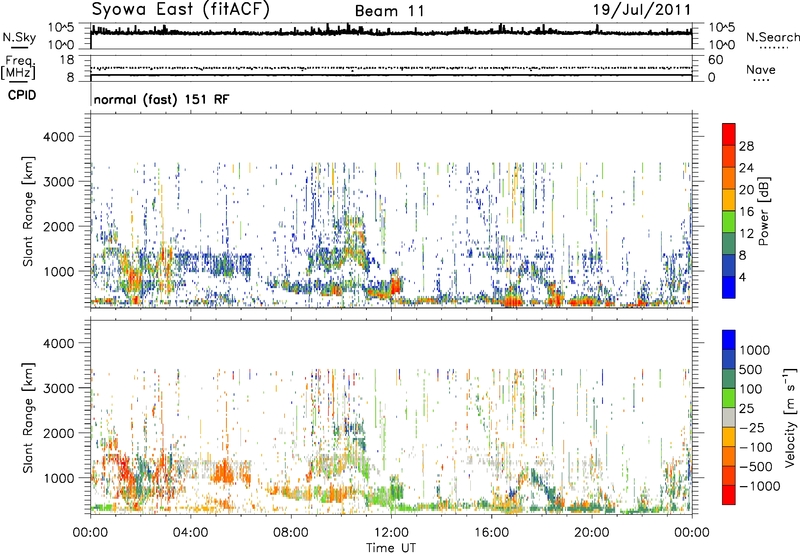Click the 'N.Sky' legend label

(x=19, y=37)
